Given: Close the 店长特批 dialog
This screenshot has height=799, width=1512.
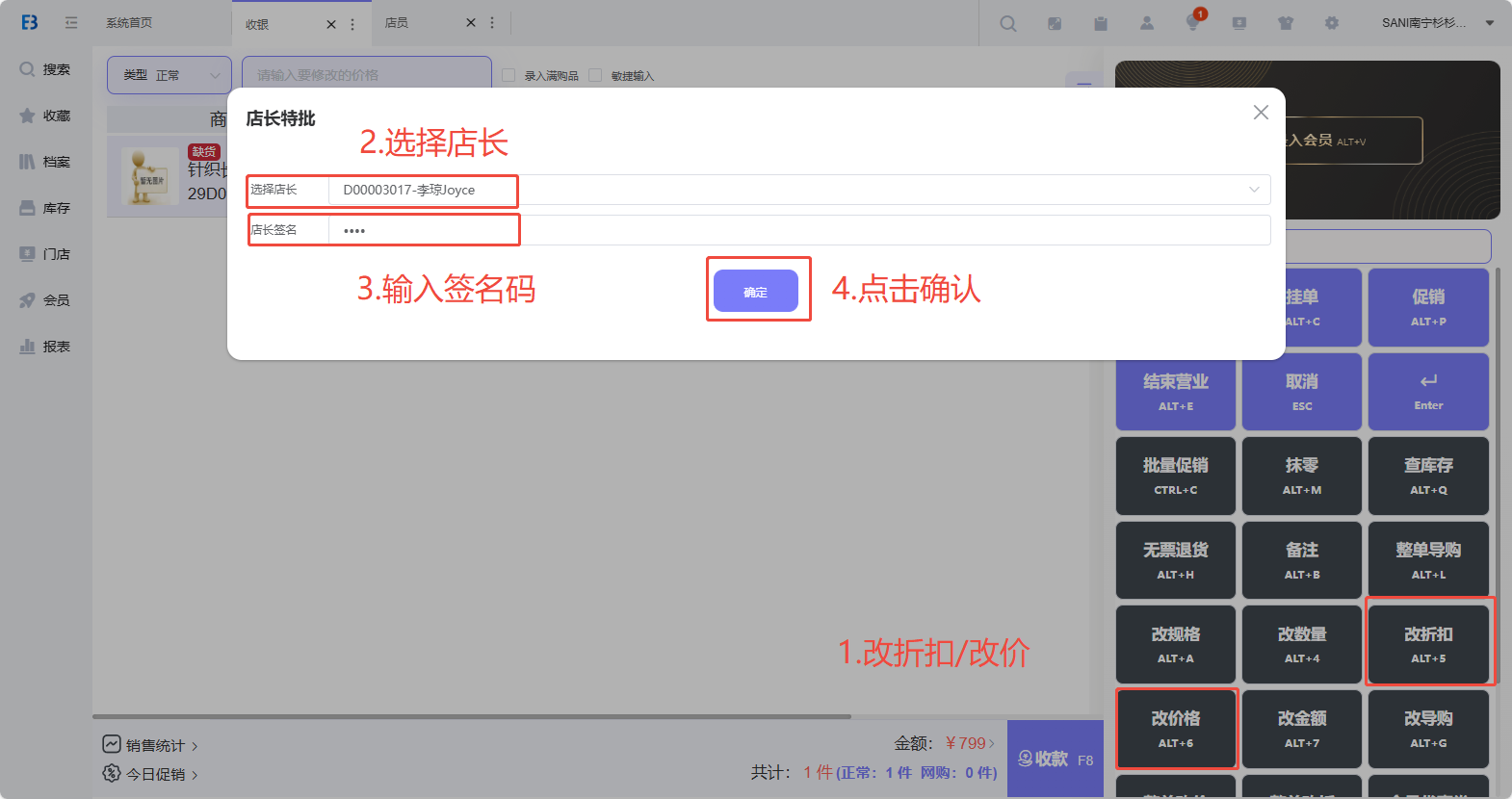Looking at the screenshot, I should 1261,113.
